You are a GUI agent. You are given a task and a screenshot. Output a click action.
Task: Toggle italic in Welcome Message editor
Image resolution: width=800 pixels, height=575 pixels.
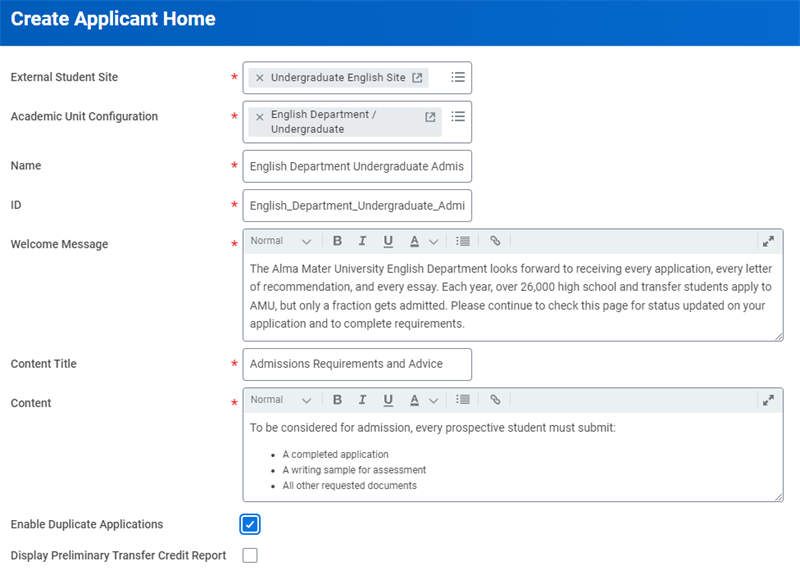click(362, 241)
